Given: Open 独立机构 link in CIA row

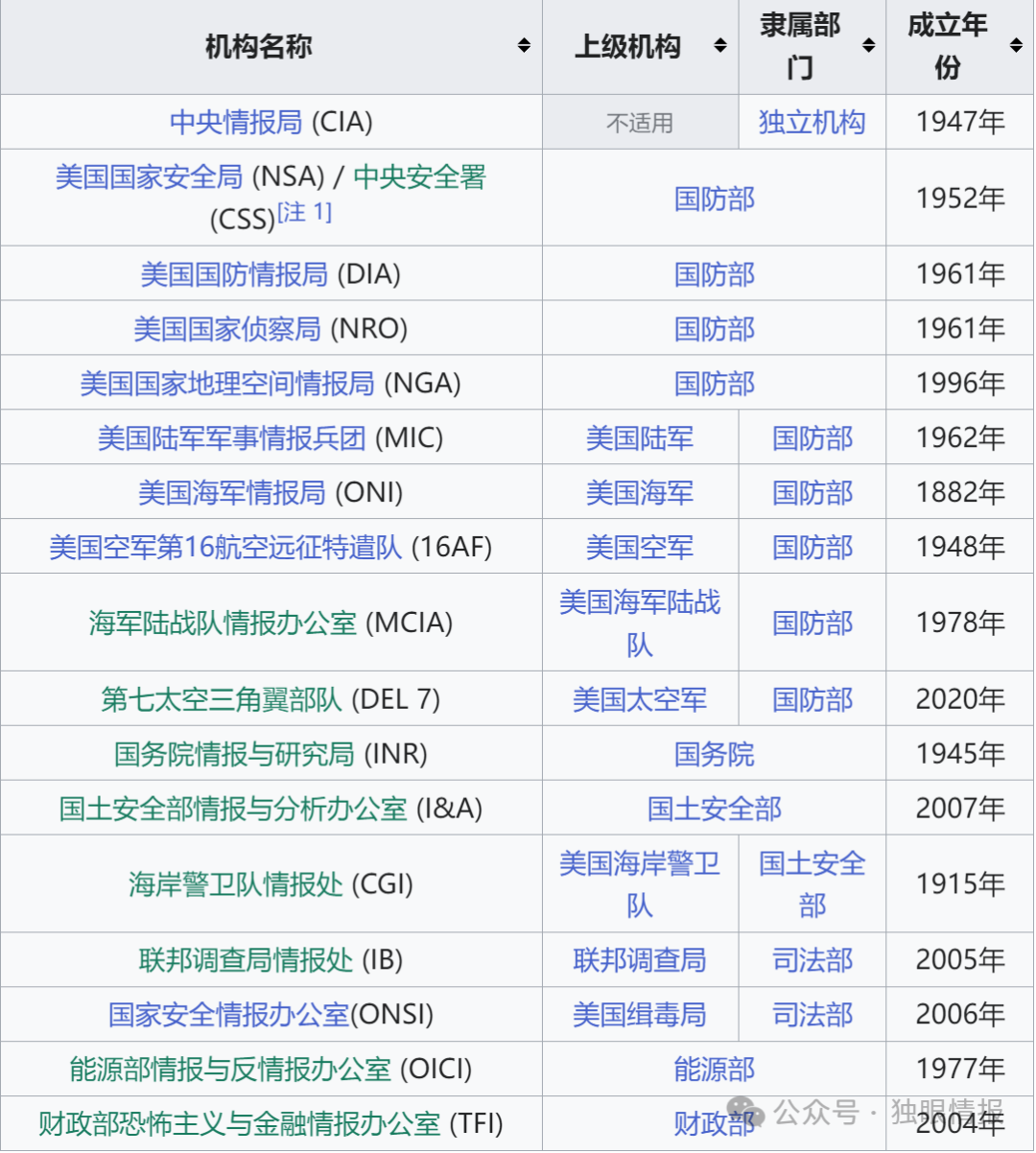Looking at the screenshot, I should coord(812,122).
